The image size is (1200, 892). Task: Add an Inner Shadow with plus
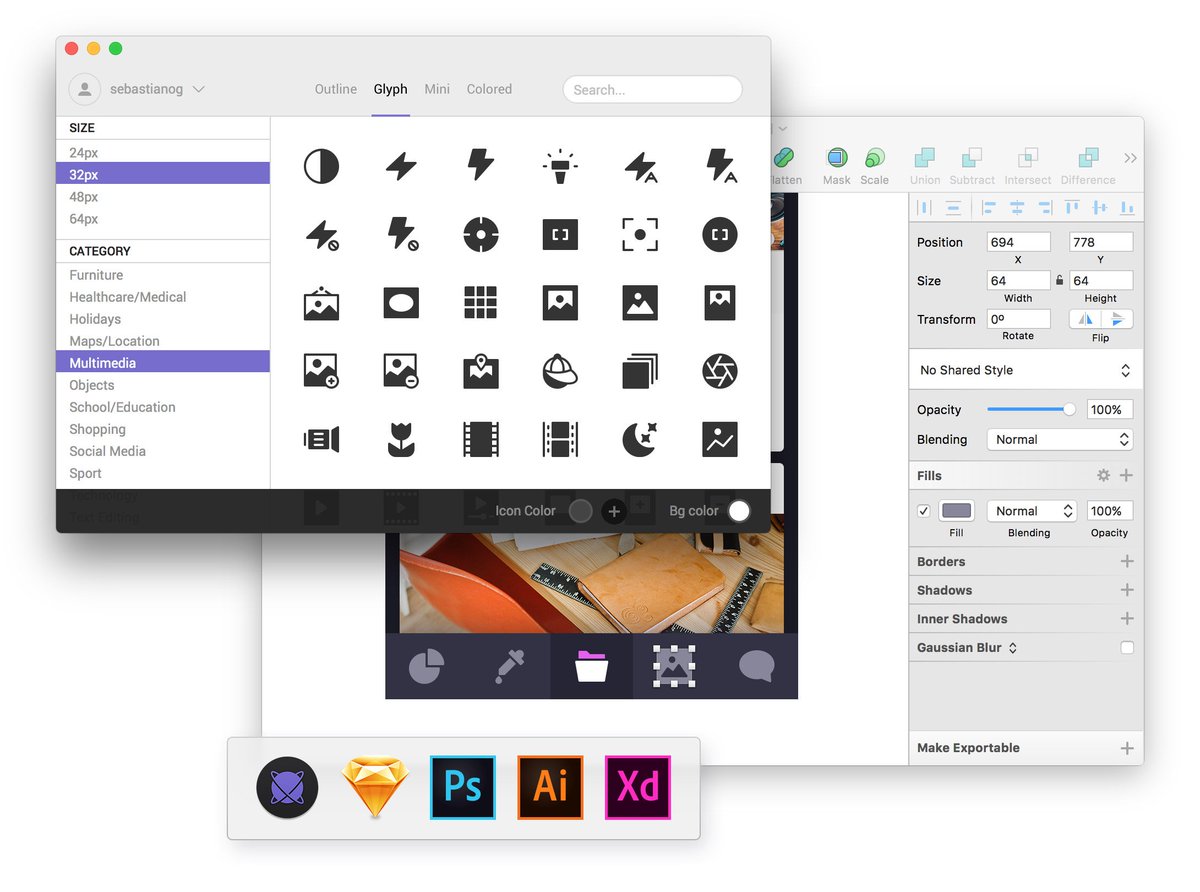pyautogui.click(x=1127, y=619)
